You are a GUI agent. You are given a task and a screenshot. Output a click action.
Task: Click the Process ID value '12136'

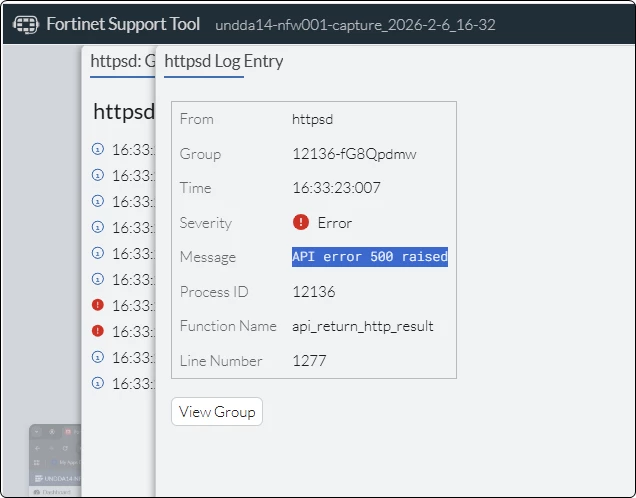pyautogui.click(x=314, y=292)
